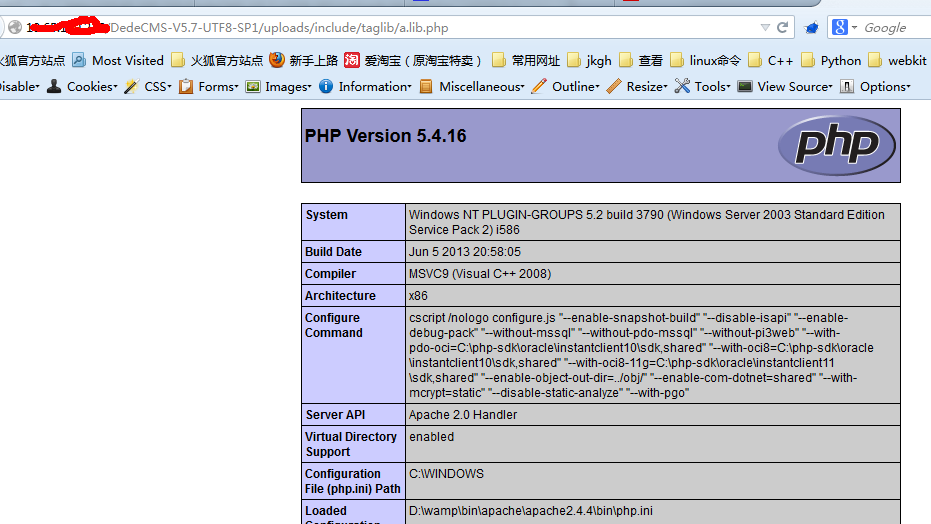Click the Resize ruler icon
The width and height of the screenshot is (931, 524).
pyautogui.click(x=615, y=87)
